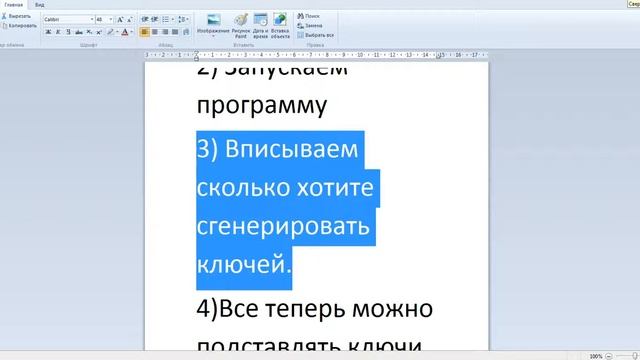Image resolution: width=640 pixels, height=360 pixels.
Task: Insert a Рисунок Paint drawing
Action: (241, 26)
